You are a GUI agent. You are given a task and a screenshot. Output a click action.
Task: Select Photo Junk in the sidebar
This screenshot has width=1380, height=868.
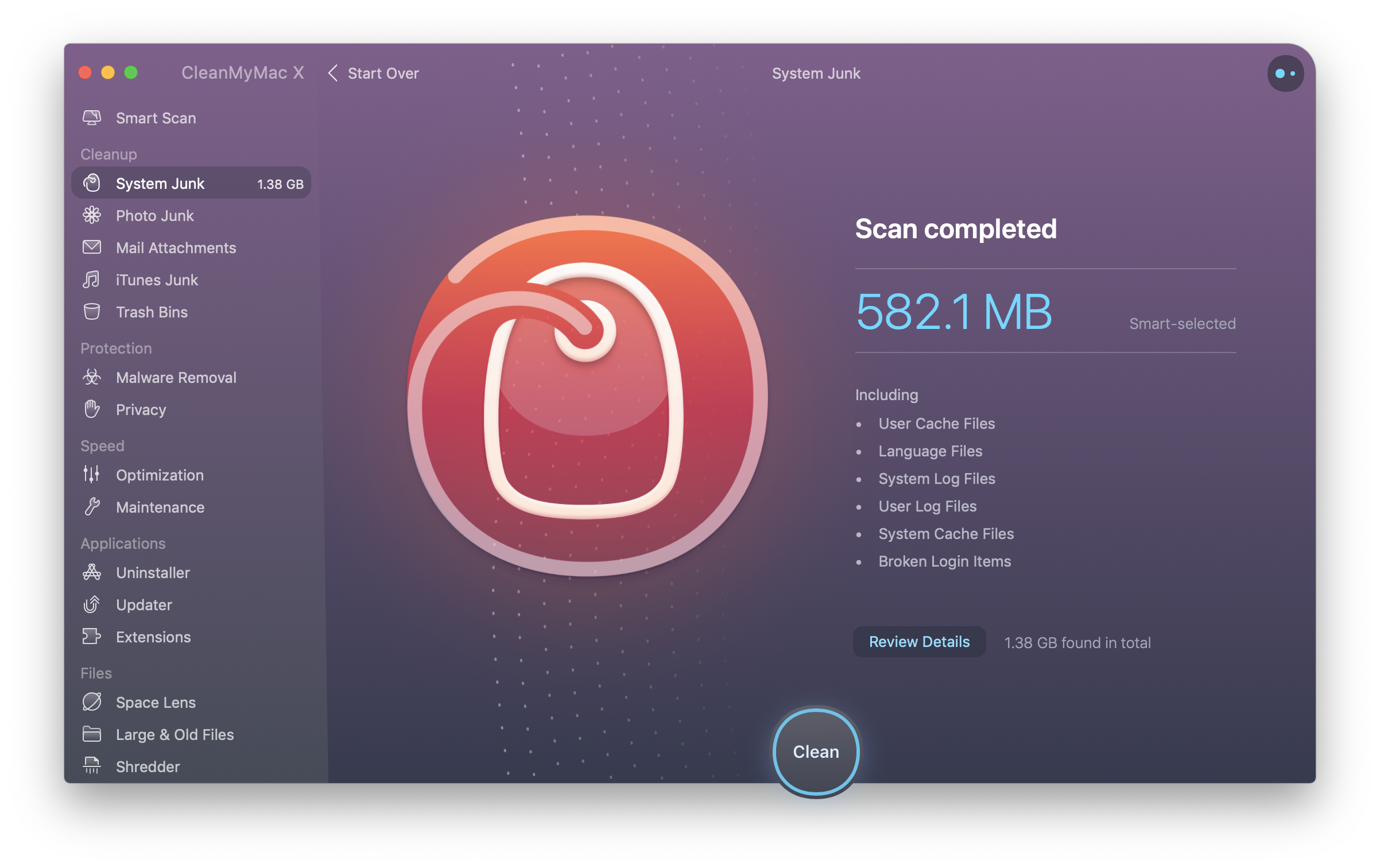155,215
